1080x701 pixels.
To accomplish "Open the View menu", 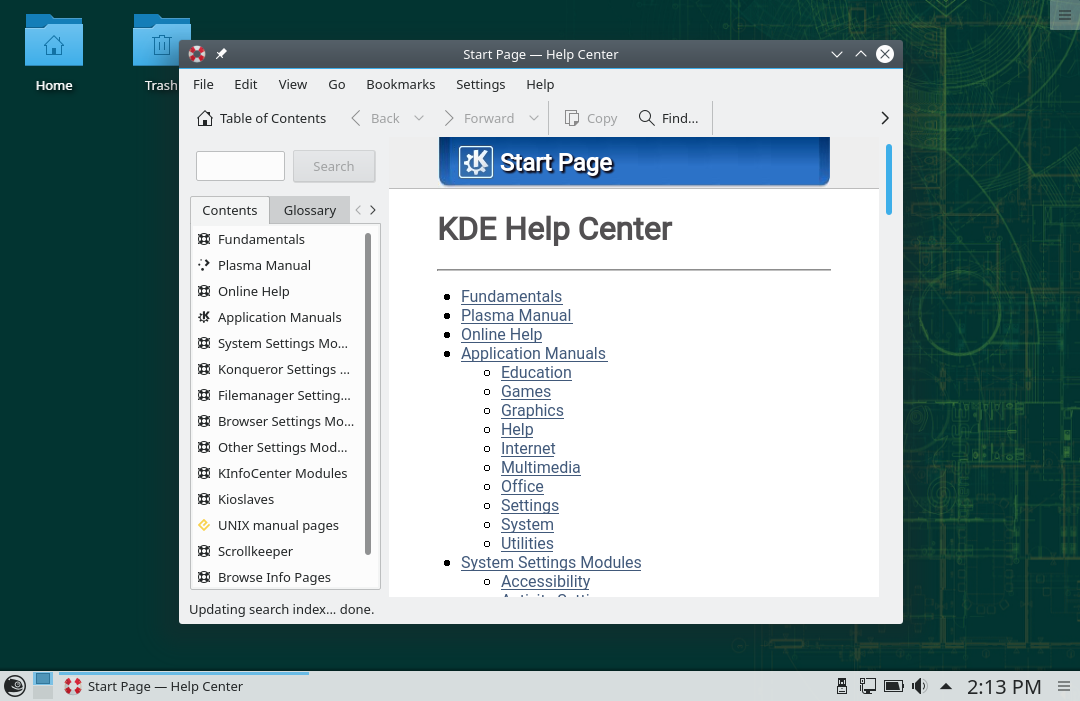I will pos(293,85).
